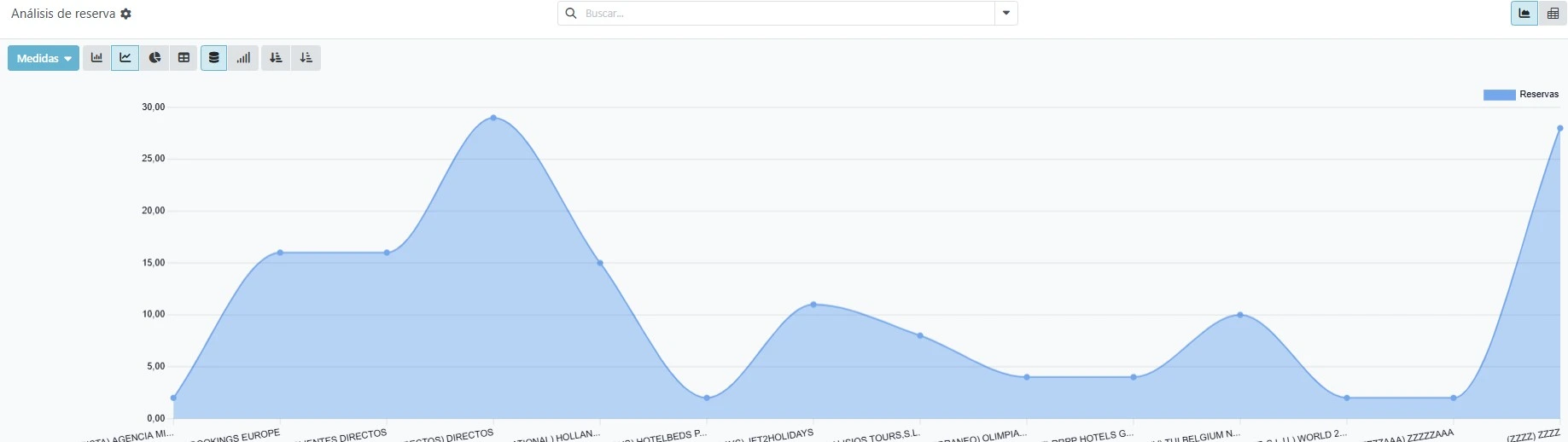Click the data point above HOLLAN...
This screenshot has width=1568, height=442.
[x=600, y=263]
